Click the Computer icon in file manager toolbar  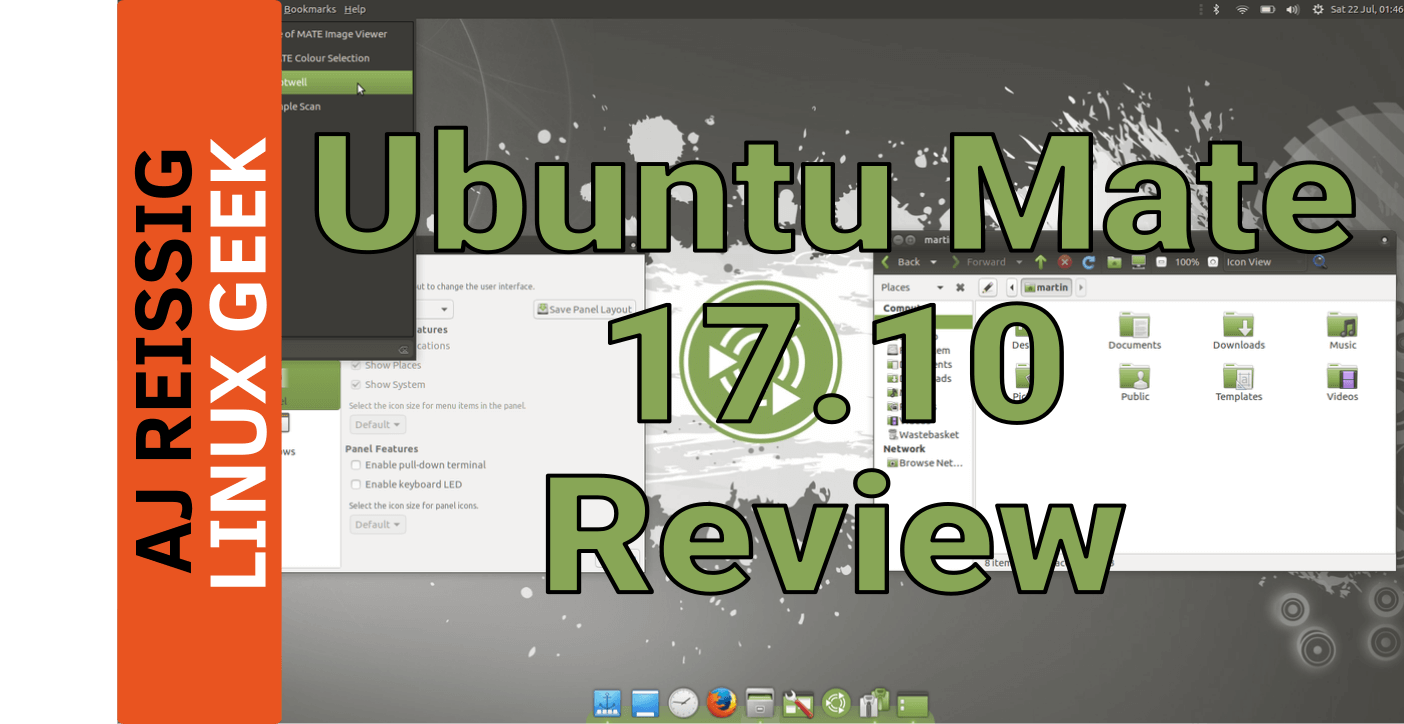[1138, 262]
